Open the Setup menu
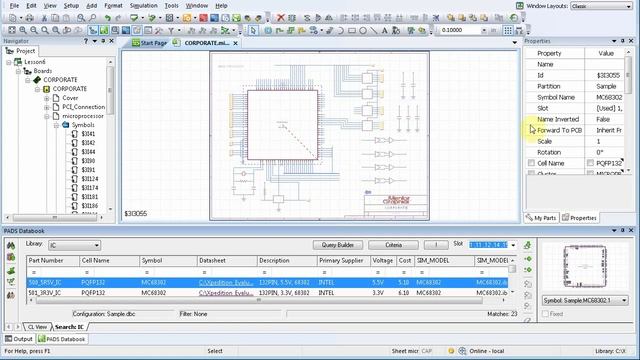The width and height of the screenshot is (640, 360). click(71, 6)
